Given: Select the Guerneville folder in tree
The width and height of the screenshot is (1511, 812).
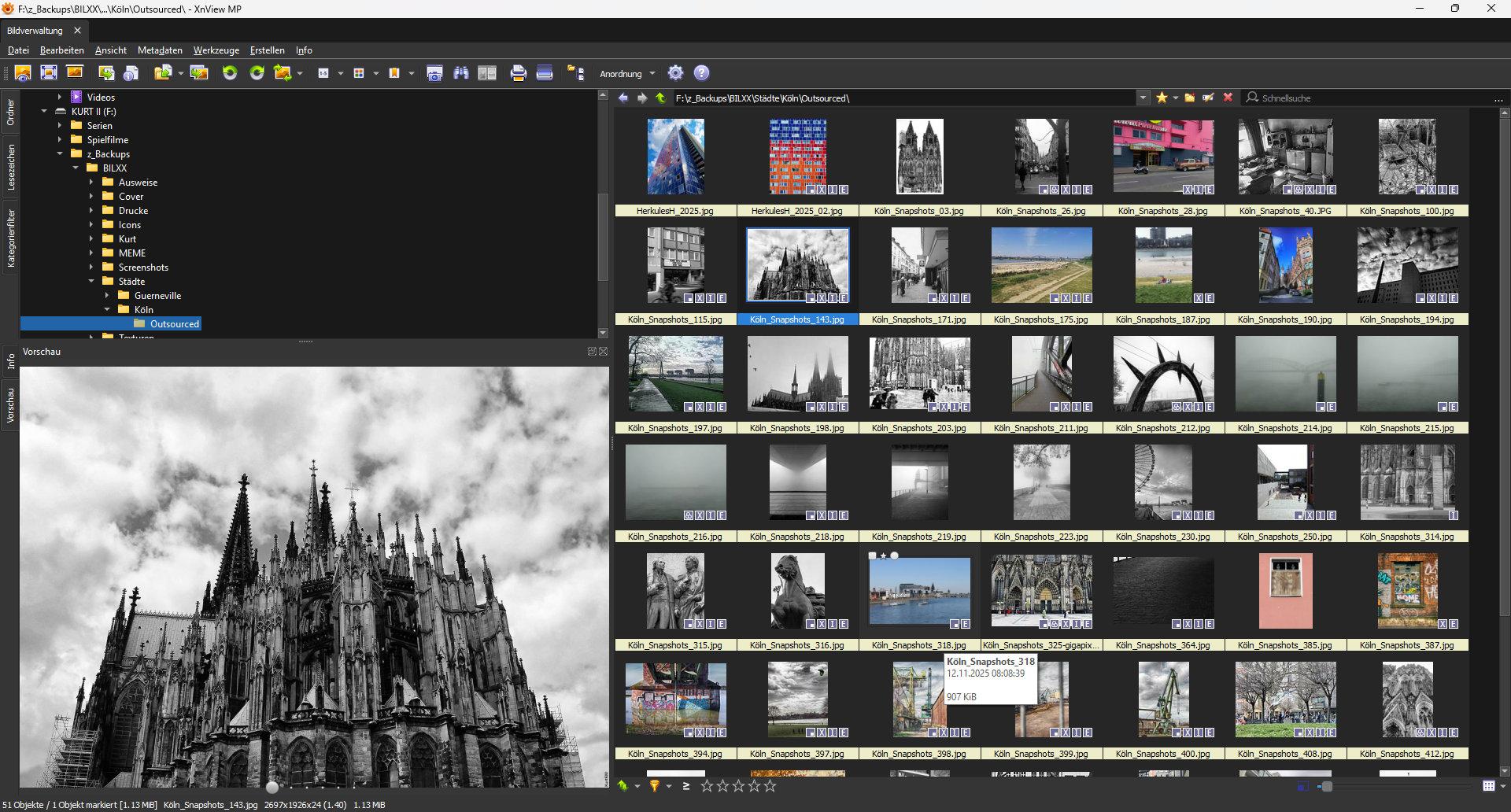Looking at the screenshot, I should [157, 296].
